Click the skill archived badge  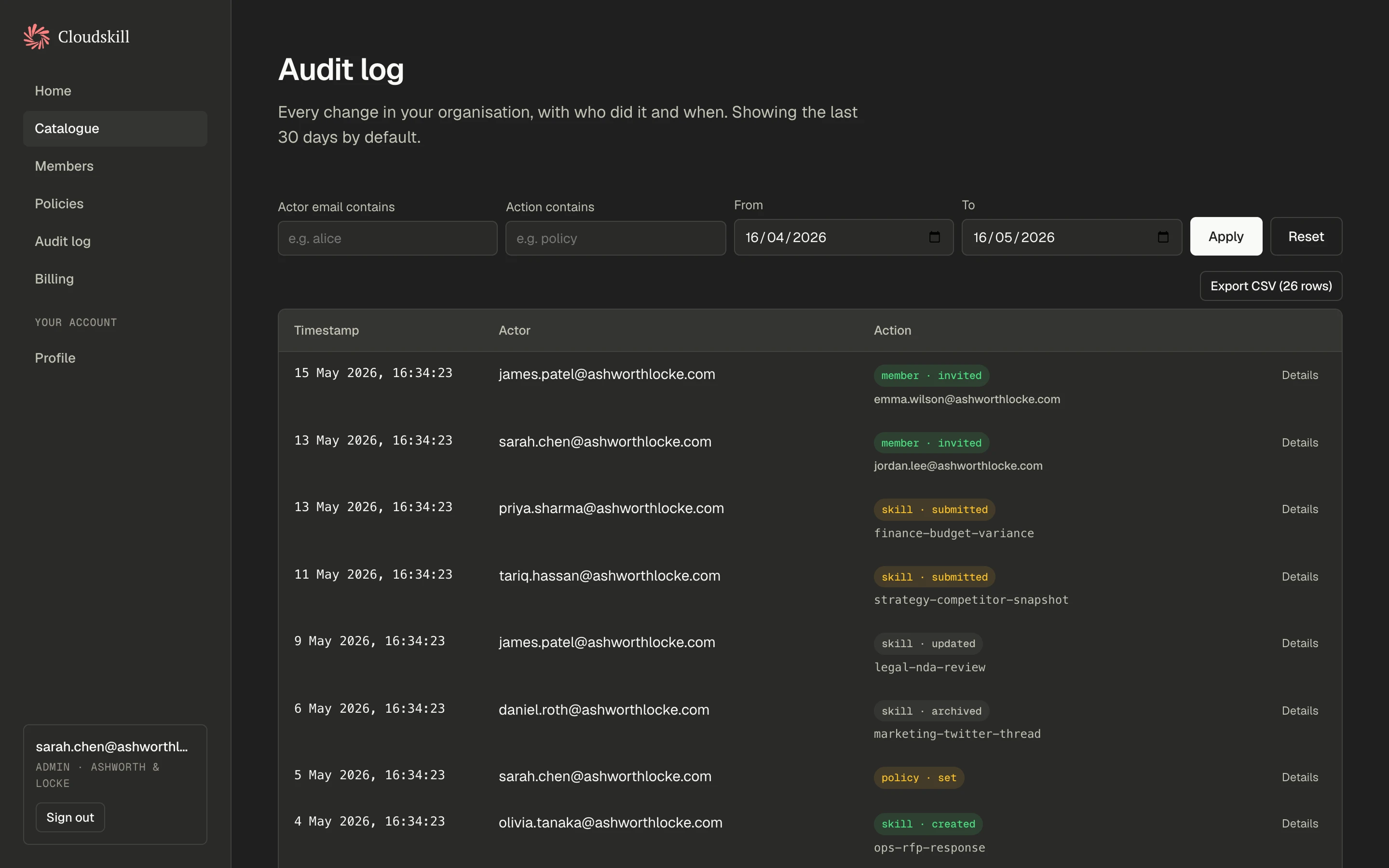tap(932, 711)
